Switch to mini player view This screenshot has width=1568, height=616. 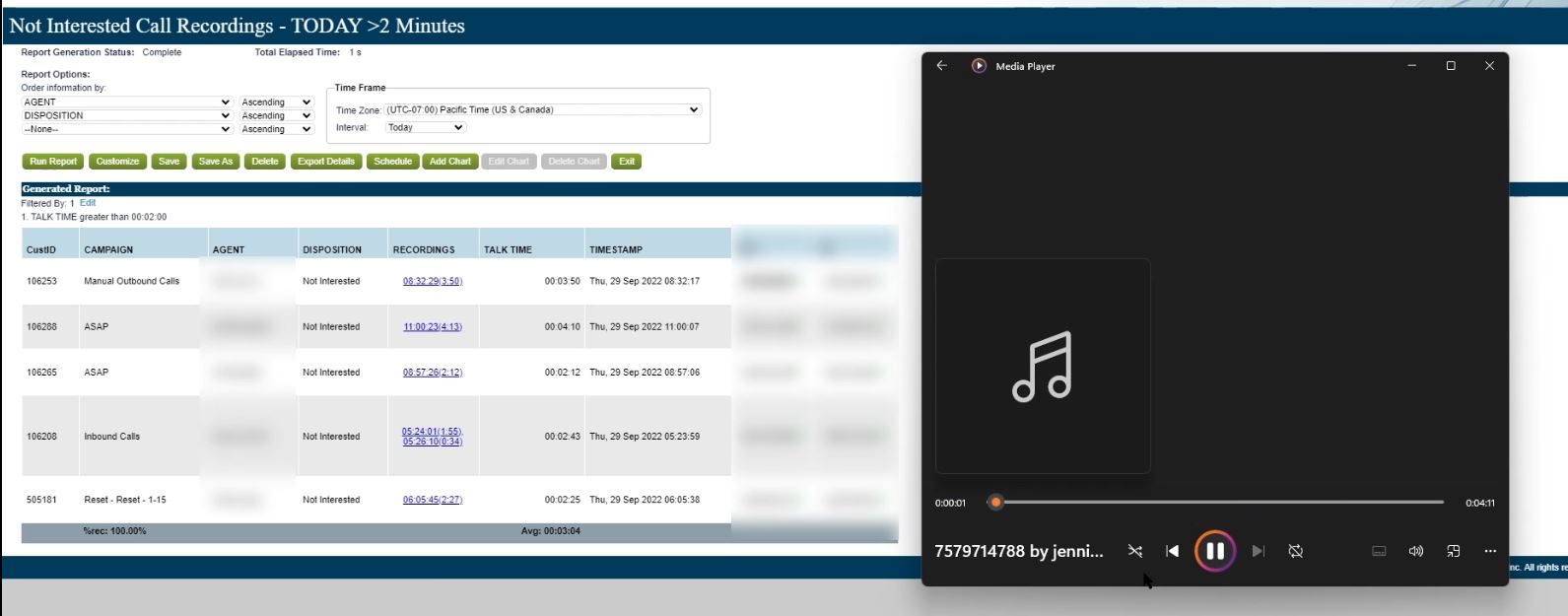pos(1453,551)
